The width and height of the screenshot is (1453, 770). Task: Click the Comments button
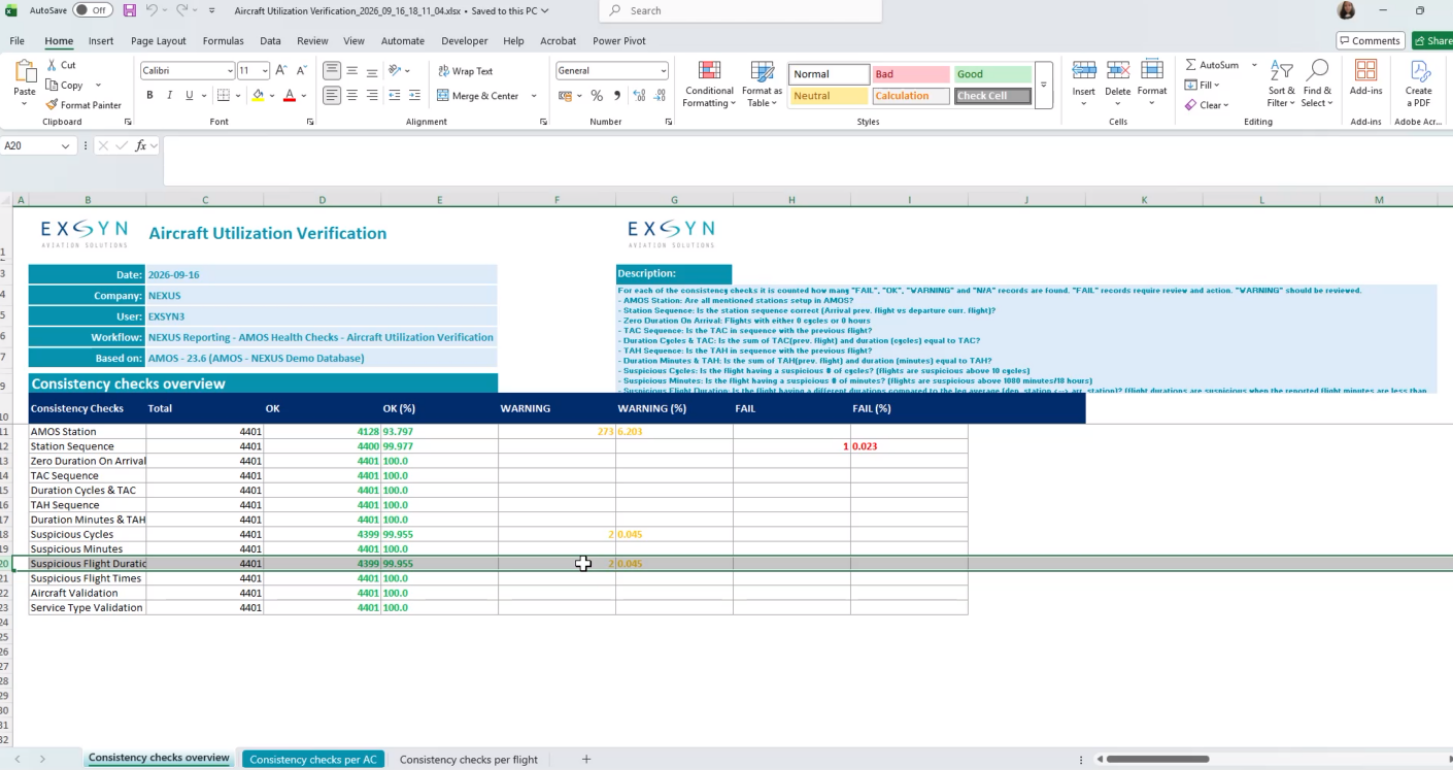point(1370,41)
